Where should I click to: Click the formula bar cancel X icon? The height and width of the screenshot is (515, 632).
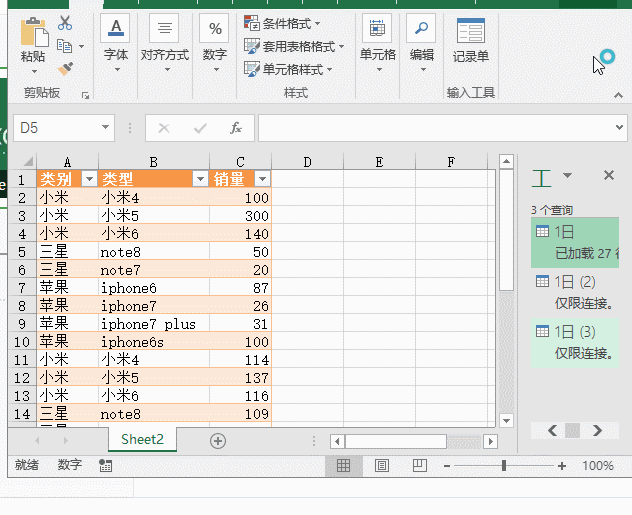point(164,128)
